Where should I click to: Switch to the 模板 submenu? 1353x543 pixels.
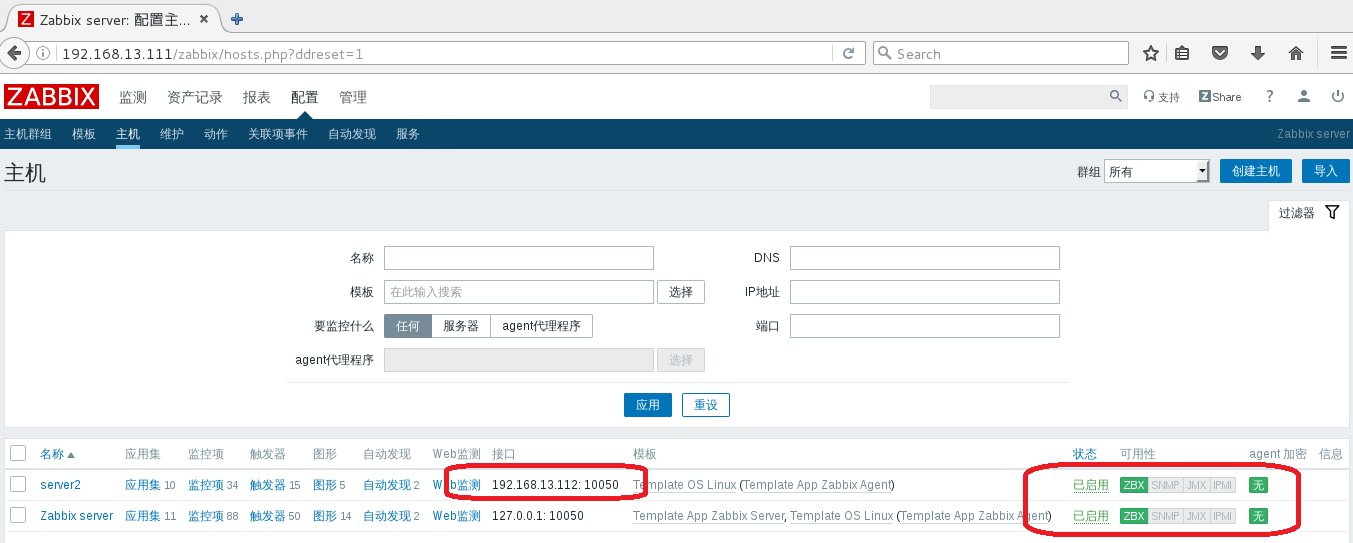coord(84,134)
